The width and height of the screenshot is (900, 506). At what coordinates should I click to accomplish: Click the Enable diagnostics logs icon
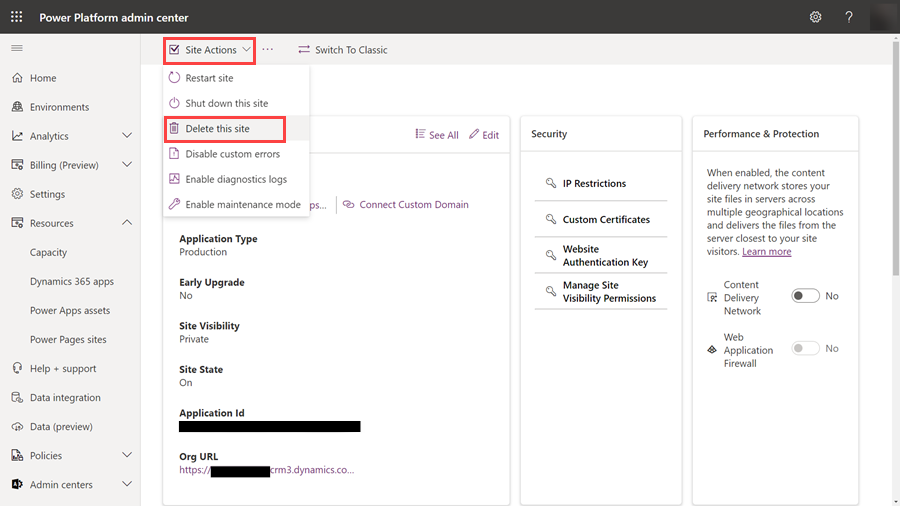tap(174, 179)
